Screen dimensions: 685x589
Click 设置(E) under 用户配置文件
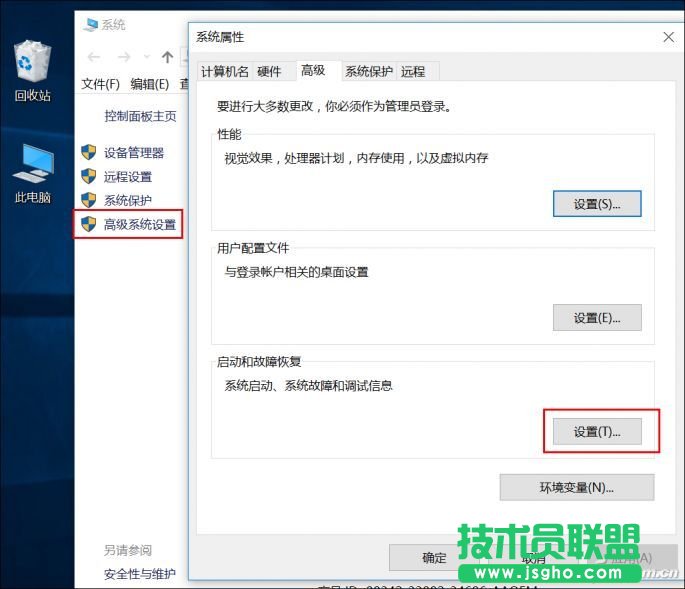(597, 318)
